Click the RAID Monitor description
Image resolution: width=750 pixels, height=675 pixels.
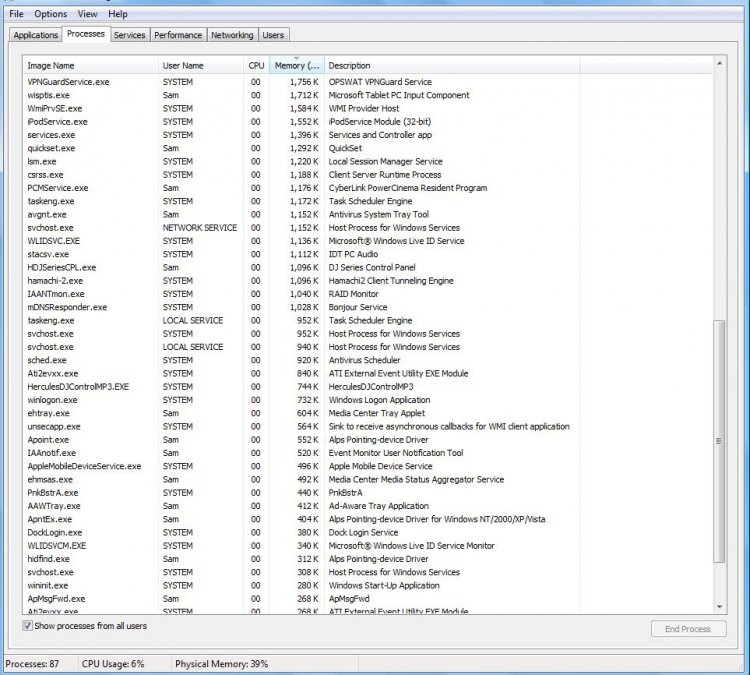(353, 294)
